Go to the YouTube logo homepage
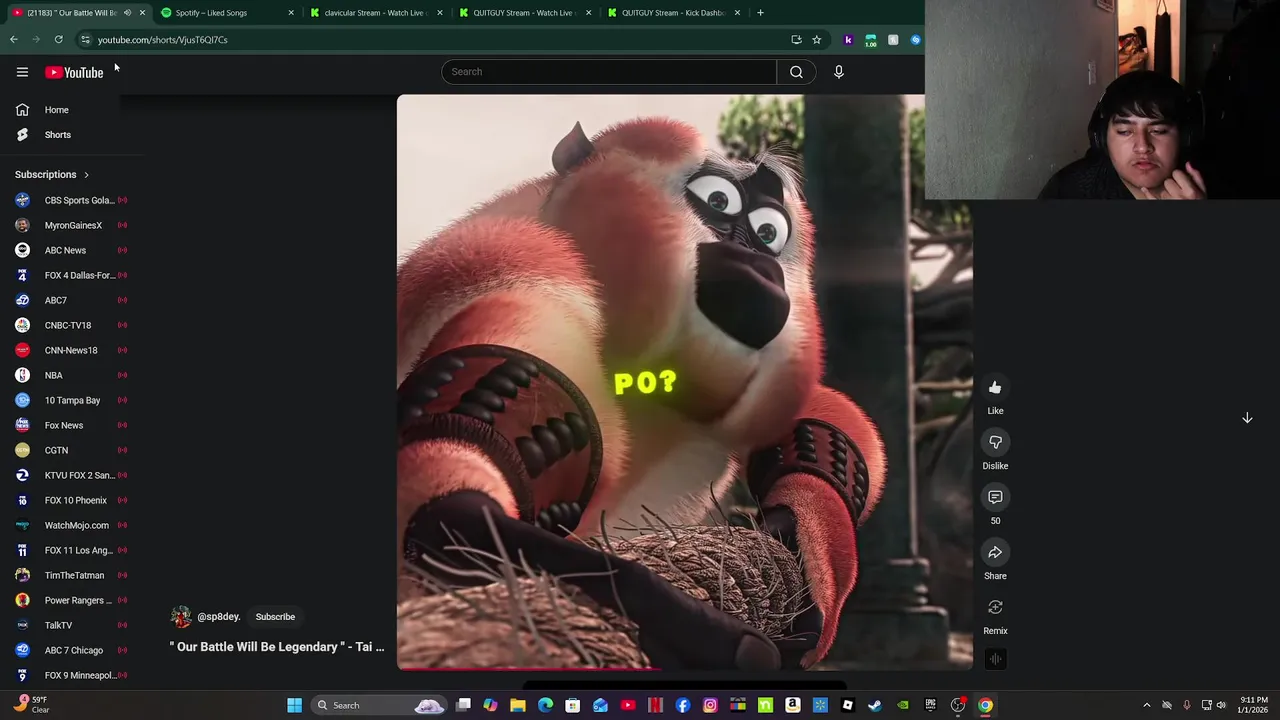The height and width of the screenshot is (720, 1280). pyautogui.click(x=74, y=72)
